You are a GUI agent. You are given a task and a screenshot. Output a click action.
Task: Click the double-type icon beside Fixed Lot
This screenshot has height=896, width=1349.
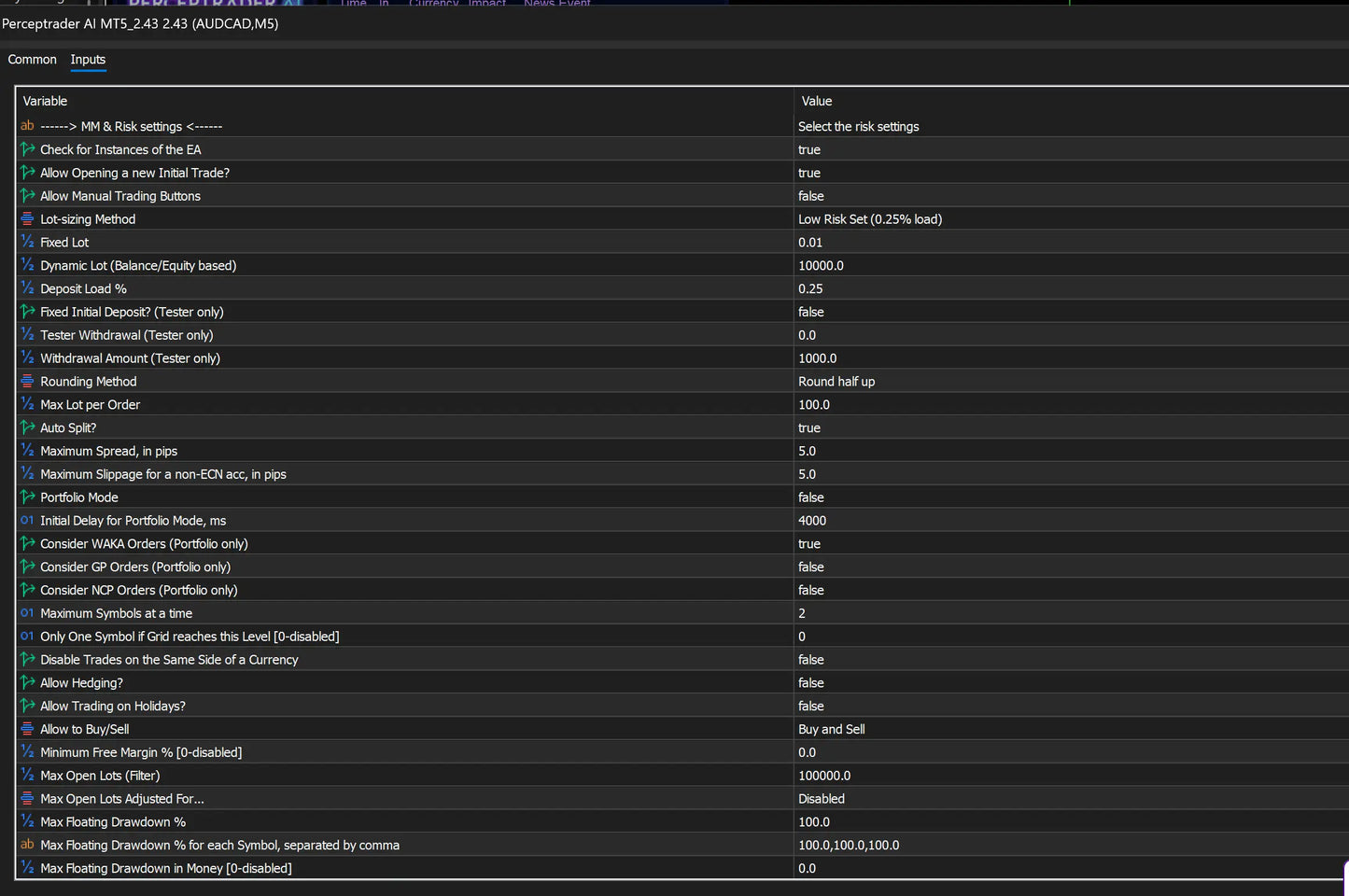click(27, 242)
